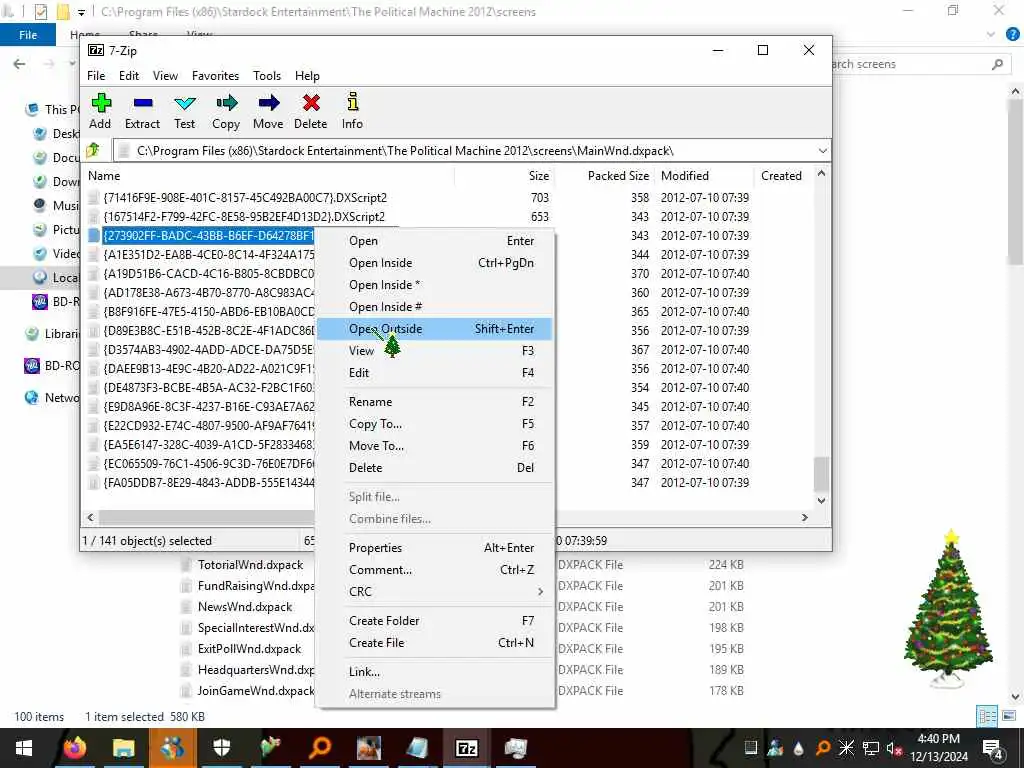The image size is (1024, 768).
Task: Open the Info toolbar icon
Action: [x=352, y=111]
